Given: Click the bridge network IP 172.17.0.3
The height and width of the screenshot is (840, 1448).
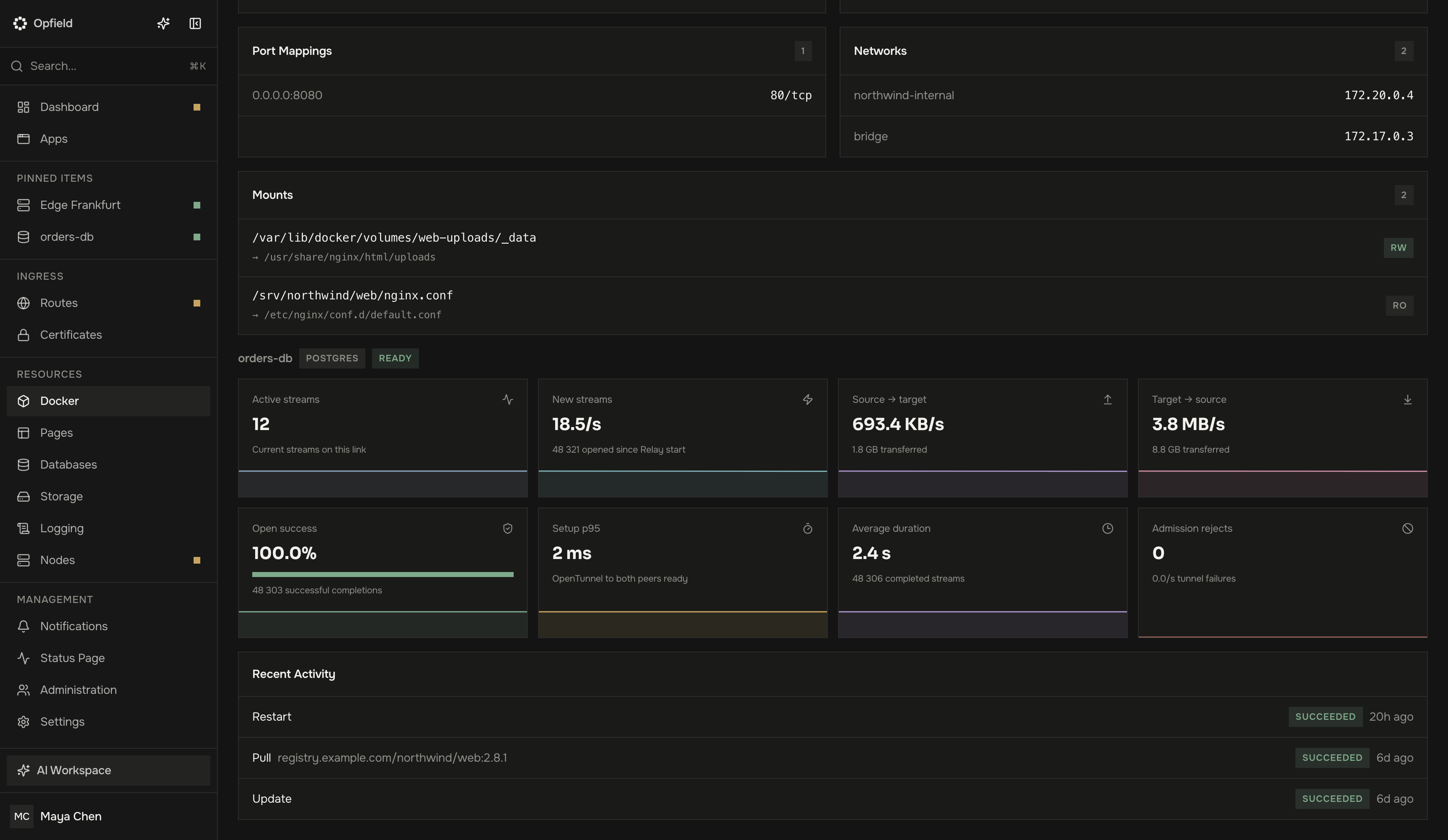Looking at the screenshot, I should tap(1379, 137).
